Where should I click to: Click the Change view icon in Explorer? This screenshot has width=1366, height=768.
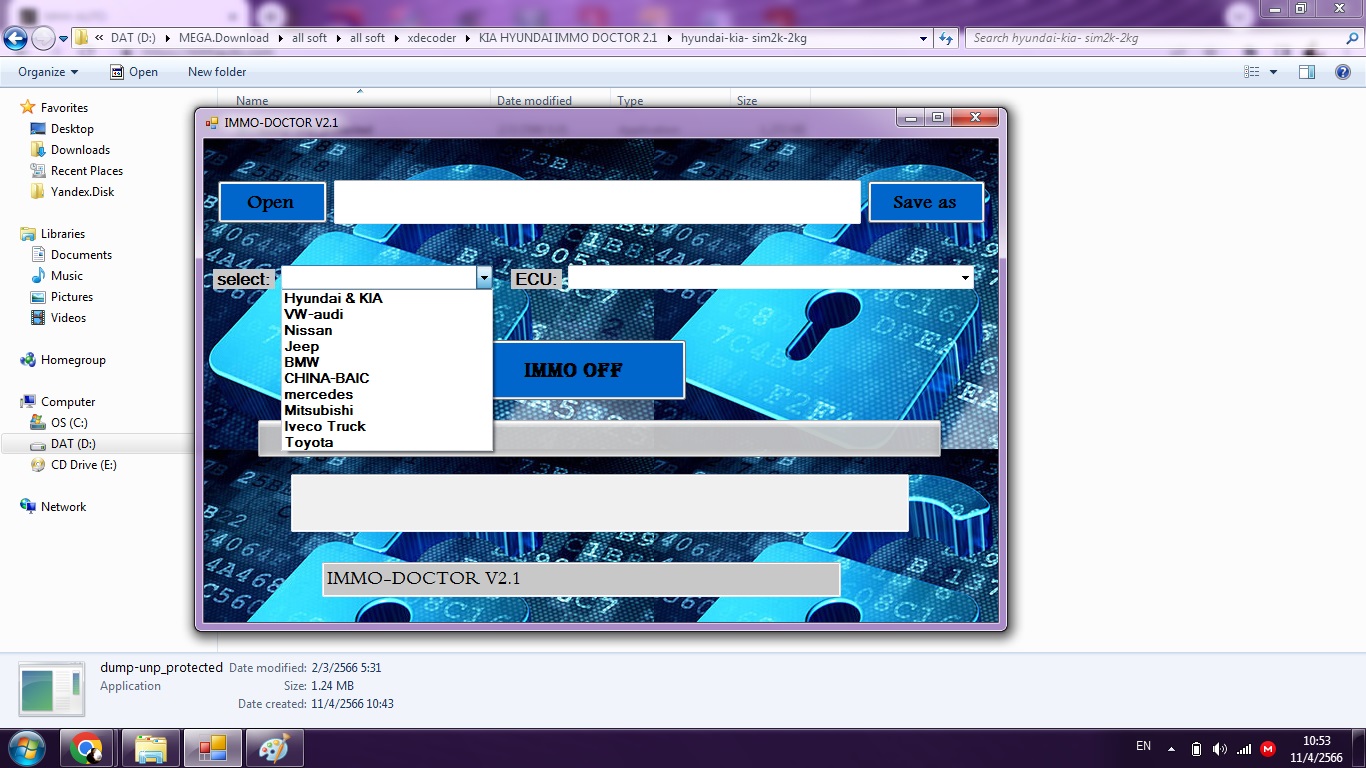(1251, 72)
